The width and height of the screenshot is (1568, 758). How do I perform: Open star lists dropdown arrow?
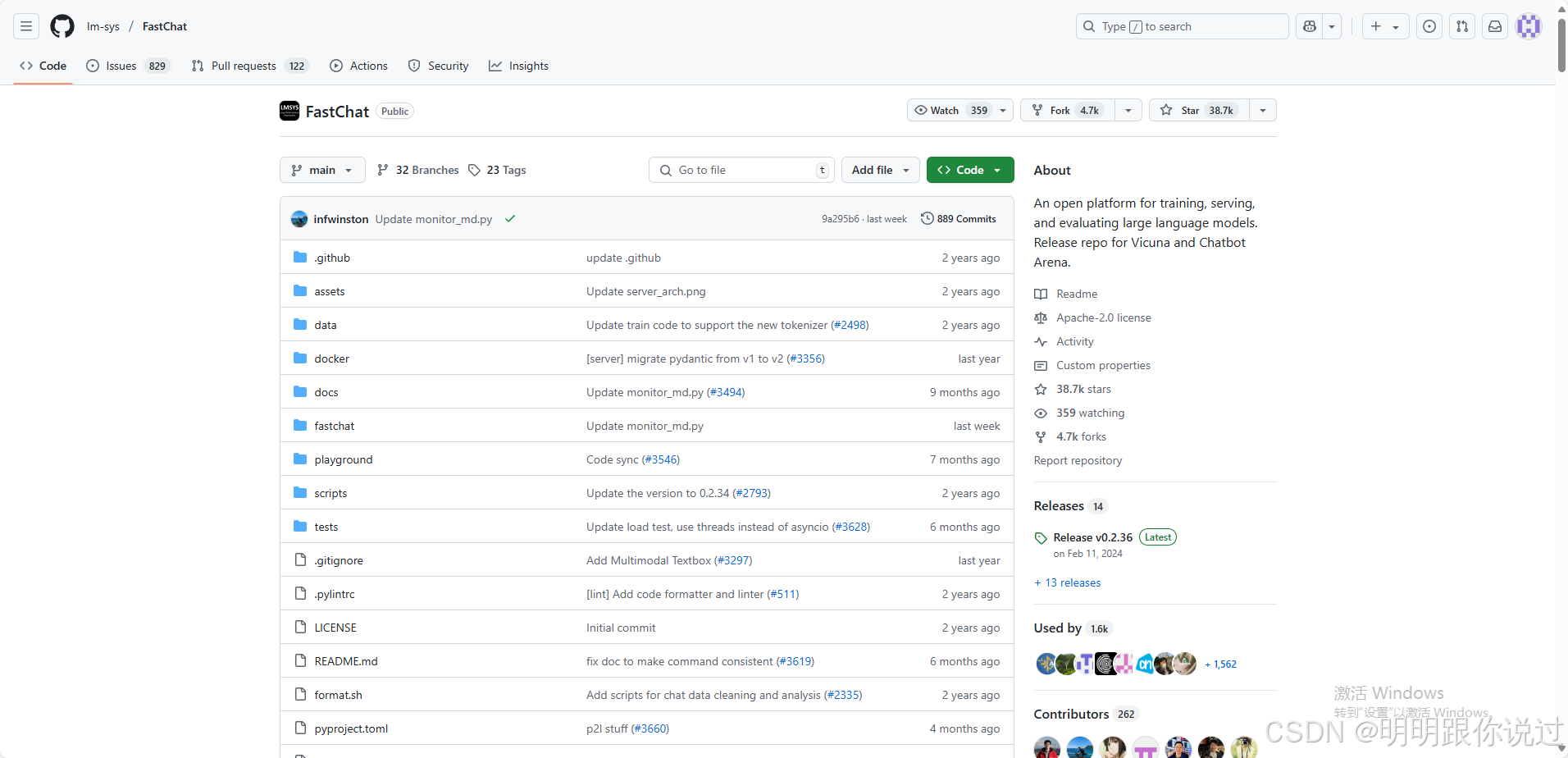point(1263,110)
